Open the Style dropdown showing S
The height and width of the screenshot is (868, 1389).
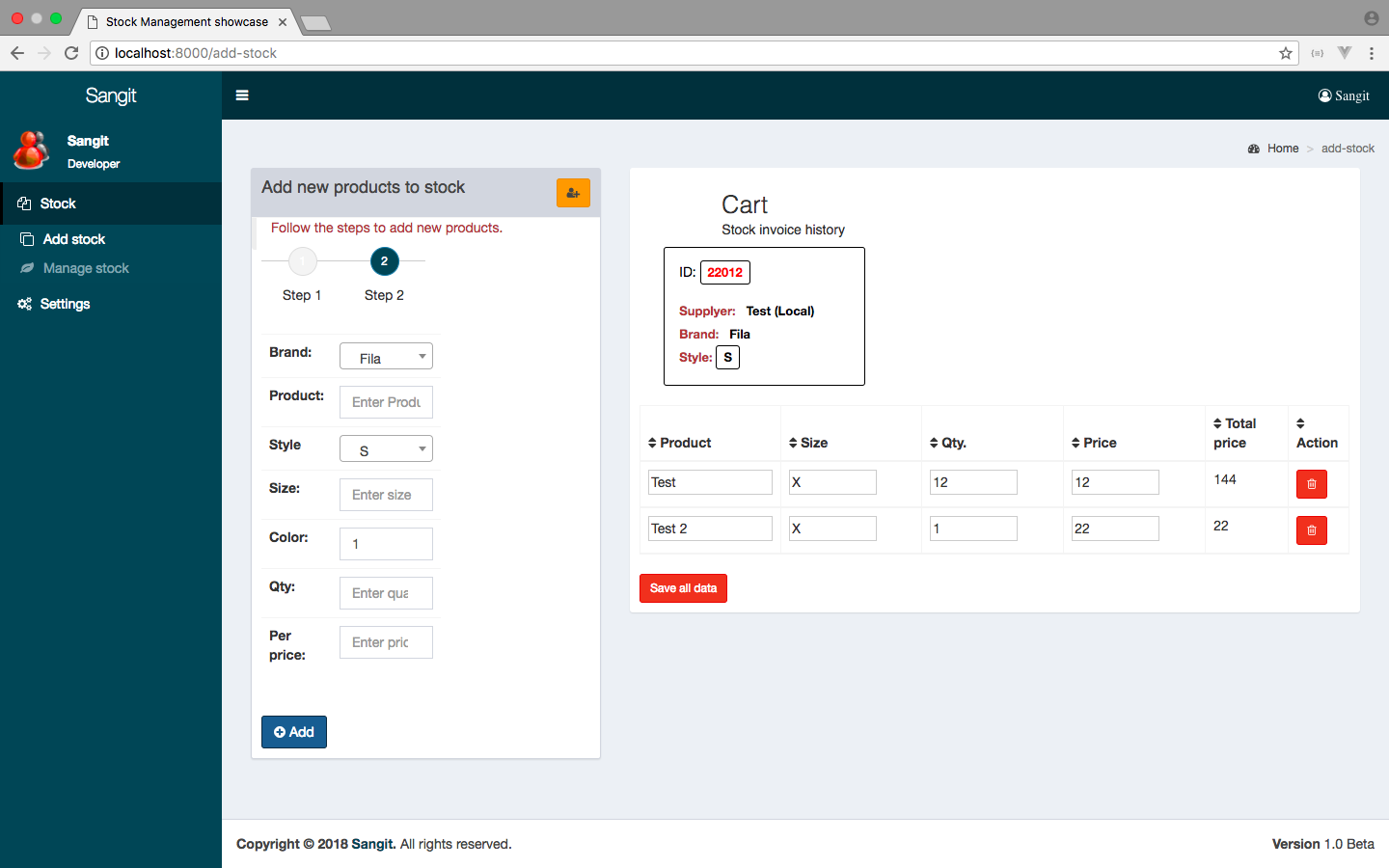[x=386, y=449]
